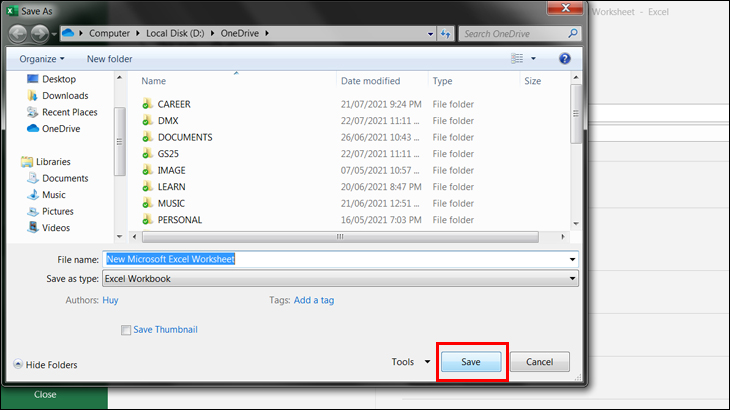730x410 pixels.
Task: Click the file list scroll down arrow
Action: [576, 224]
